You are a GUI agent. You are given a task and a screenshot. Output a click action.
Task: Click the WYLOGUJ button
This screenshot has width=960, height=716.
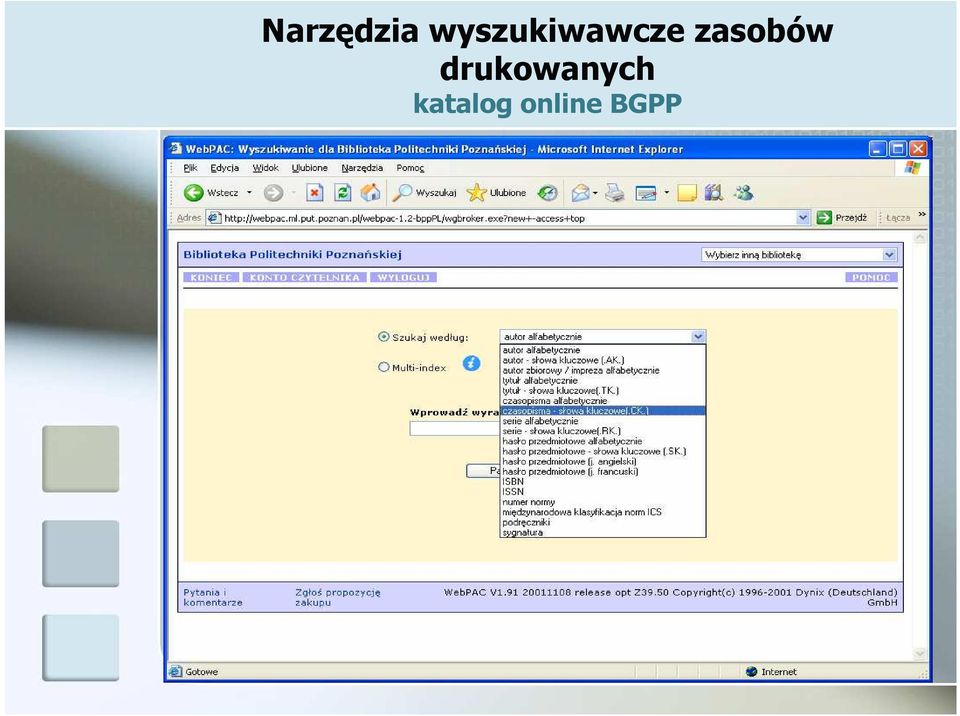point(403,277)
